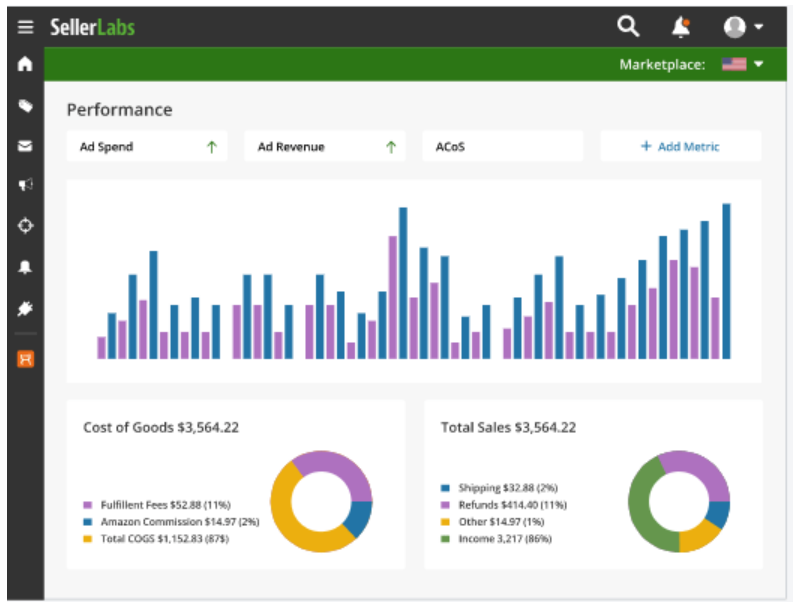Click Fulfillment Fees $52.88 legend text
The height and width of the screenshot is (614, 806).
tap(166, 505)
